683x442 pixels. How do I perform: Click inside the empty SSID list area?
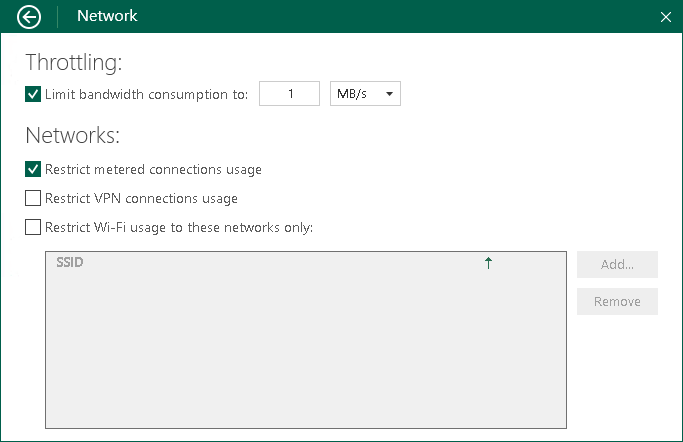click(x=305, y=350)
